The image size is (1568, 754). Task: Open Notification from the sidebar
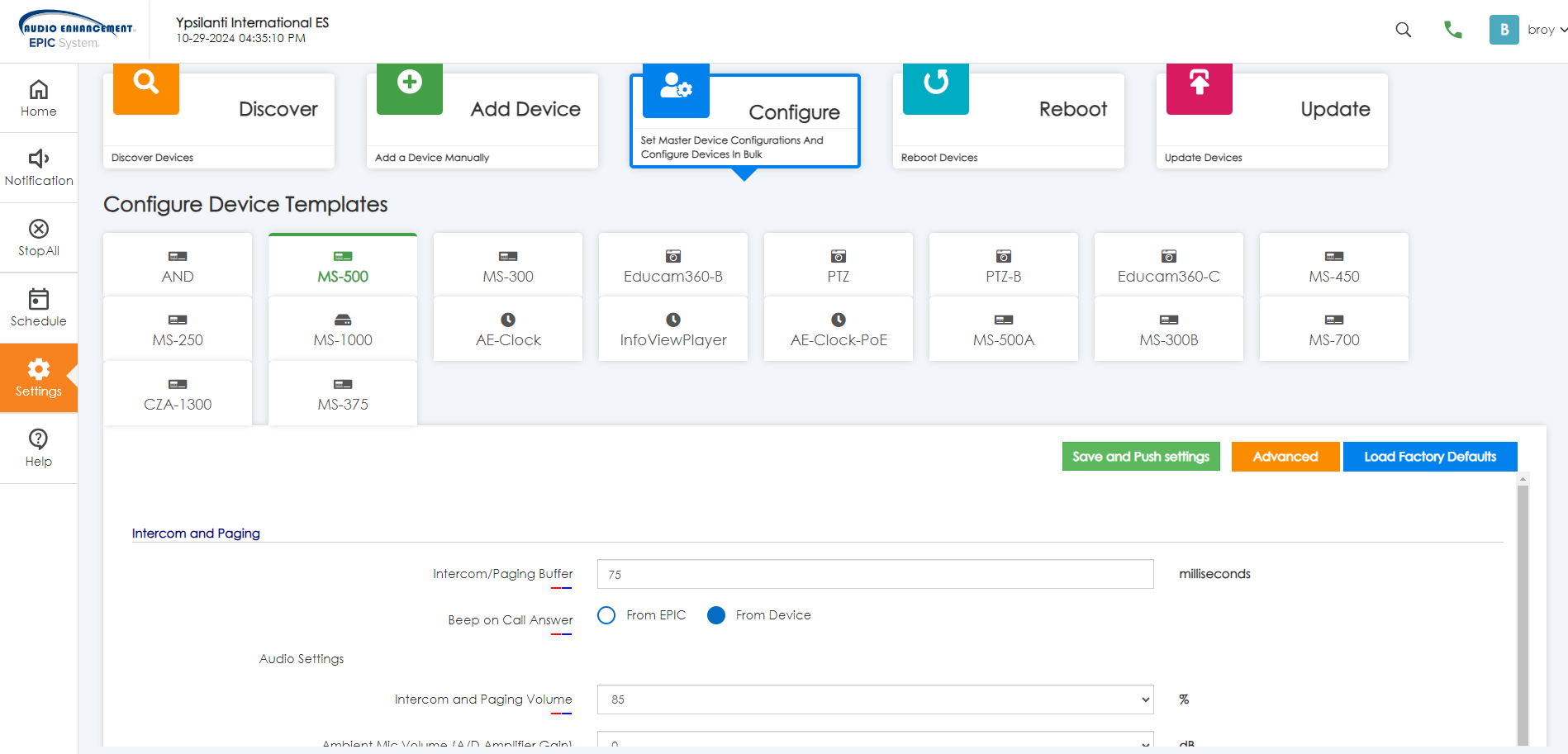click(x=39, y=168)
